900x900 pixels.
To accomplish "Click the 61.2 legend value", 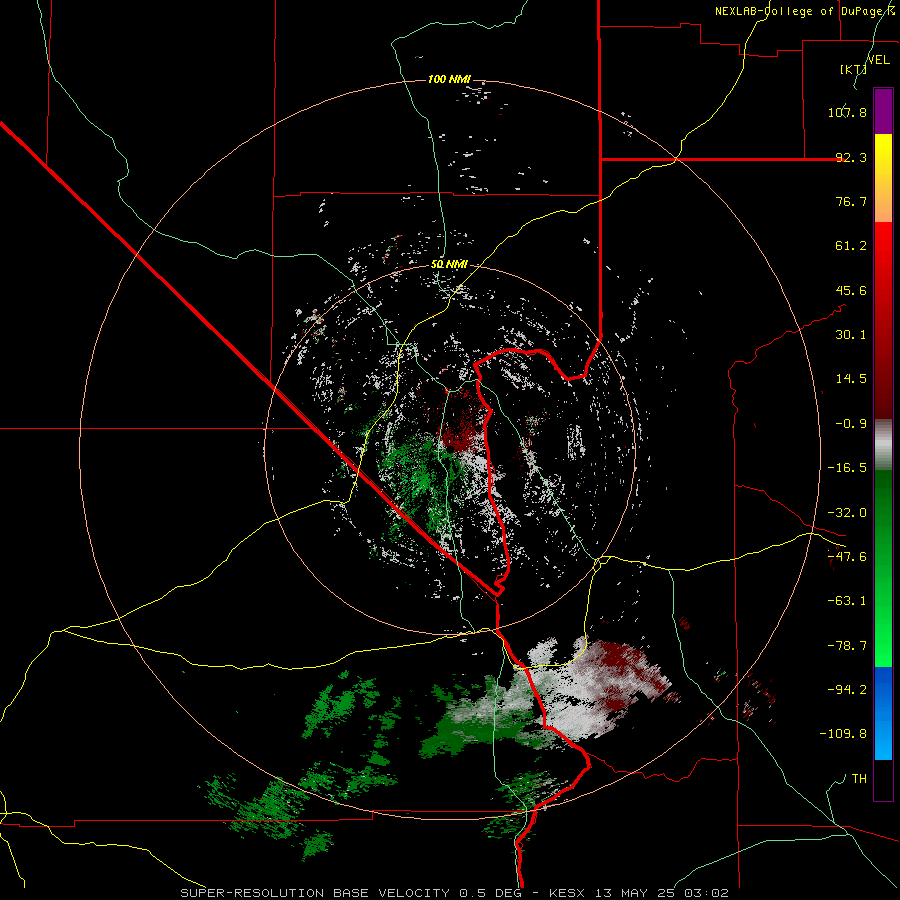I will 851,246.
